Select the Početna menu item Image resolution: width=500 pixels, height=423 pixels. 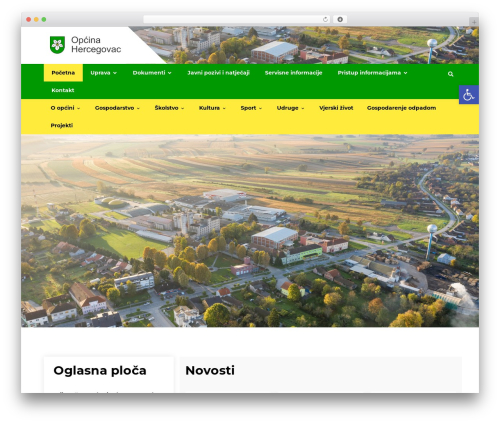[x=63, y=73]
